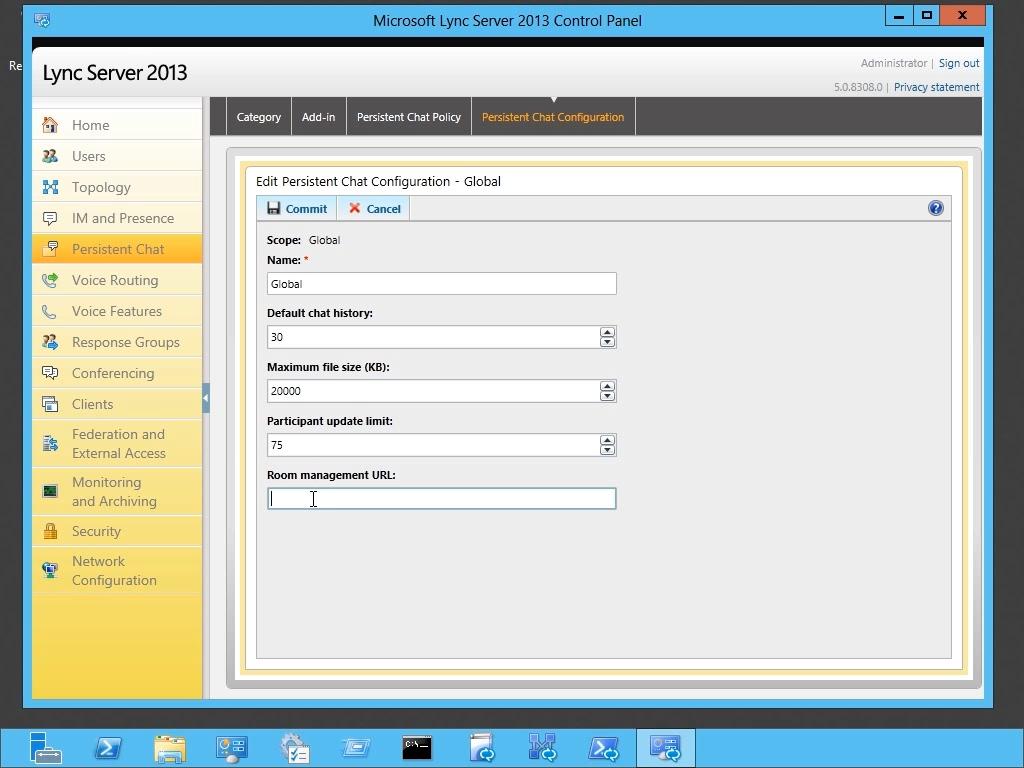1024x768 pixels.
Task: Open Server Manager from the taskbar
Action: pyautogui.click(x=46, y=748)
